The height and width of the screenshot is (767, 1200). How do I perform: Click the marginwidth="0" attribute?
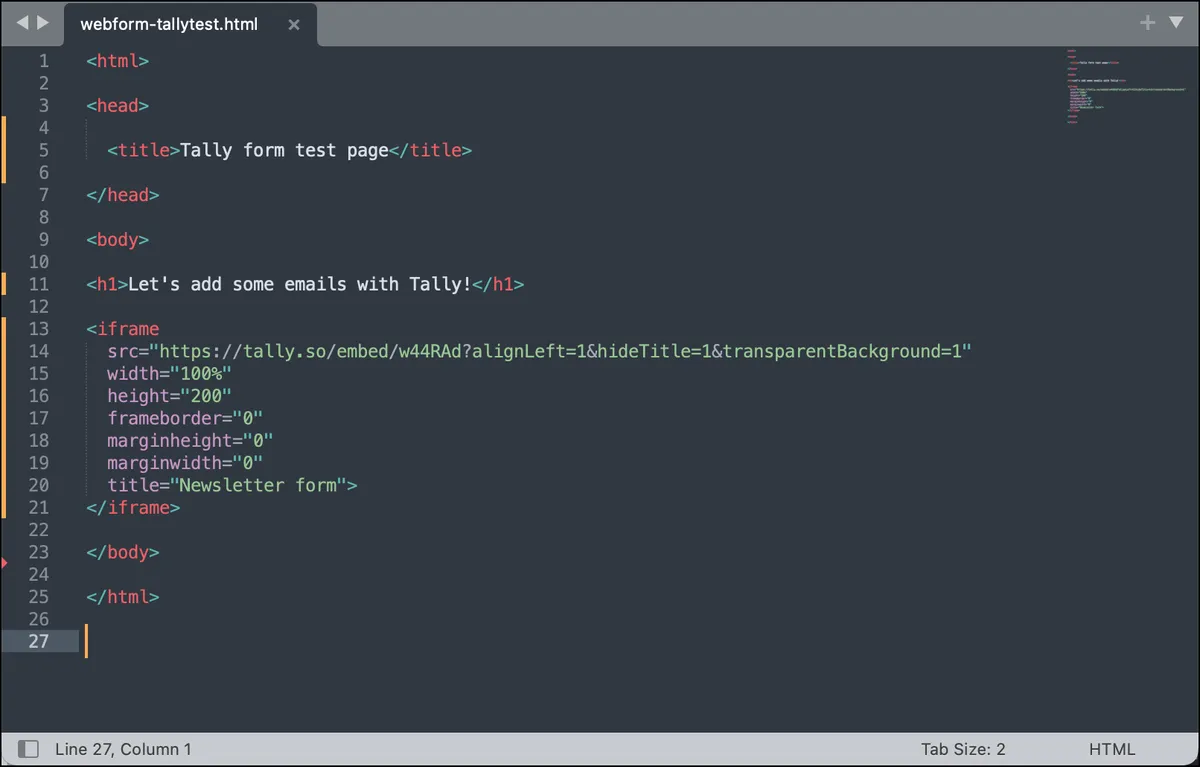click(x=185, y=463)
